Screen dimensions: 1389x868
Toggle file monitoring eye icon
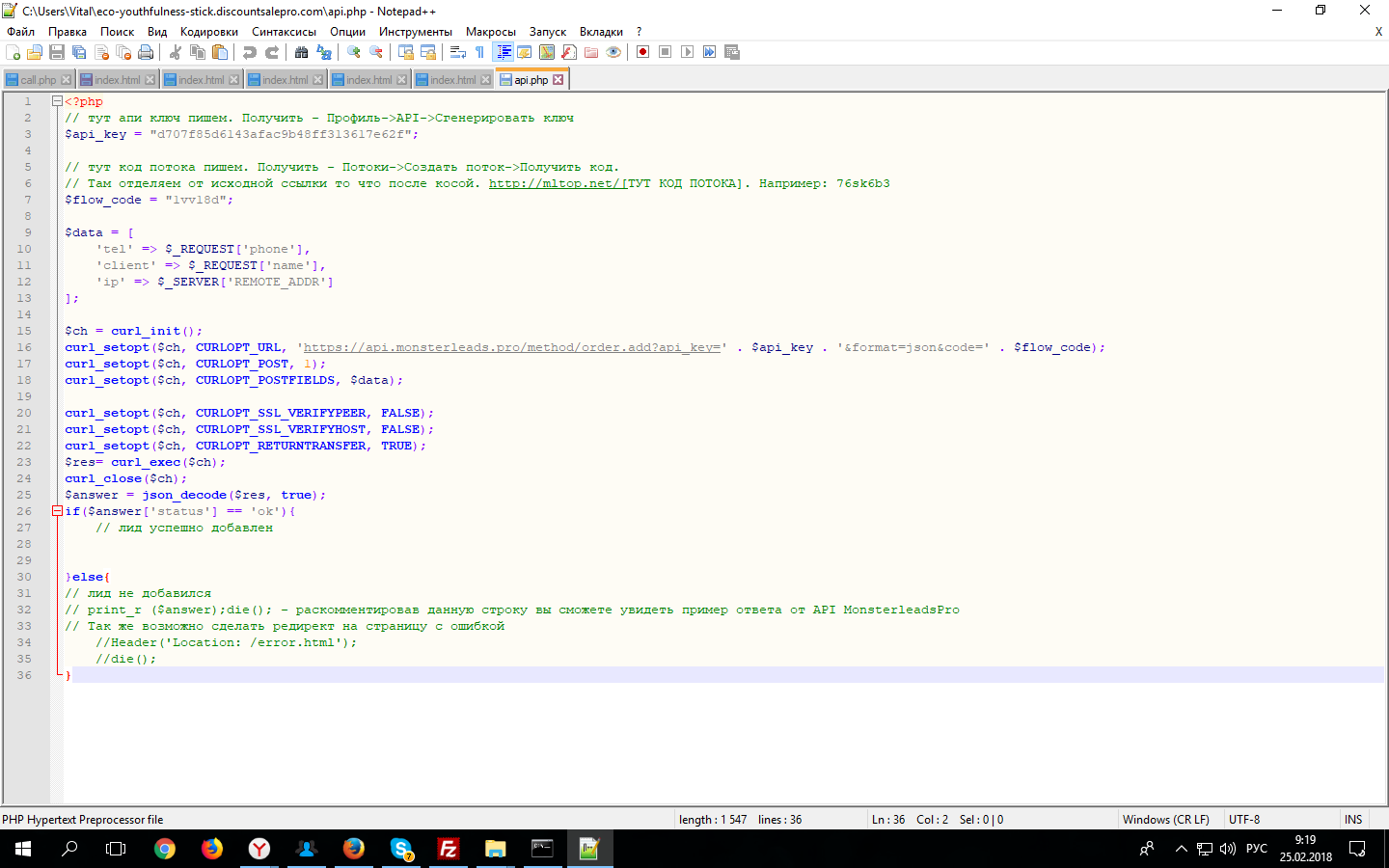[613, 52]
